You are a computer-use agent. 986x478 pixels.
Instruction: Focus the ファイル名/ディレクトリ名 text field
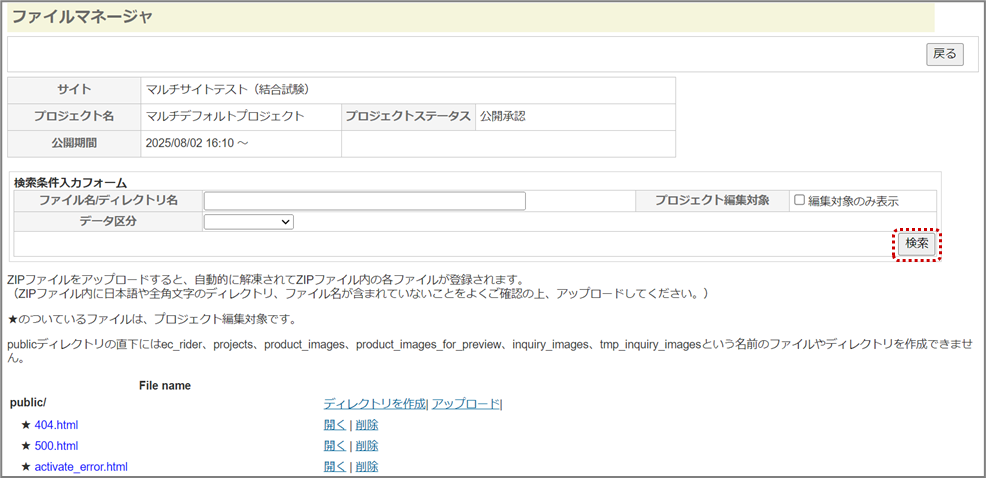coord(364,201)
